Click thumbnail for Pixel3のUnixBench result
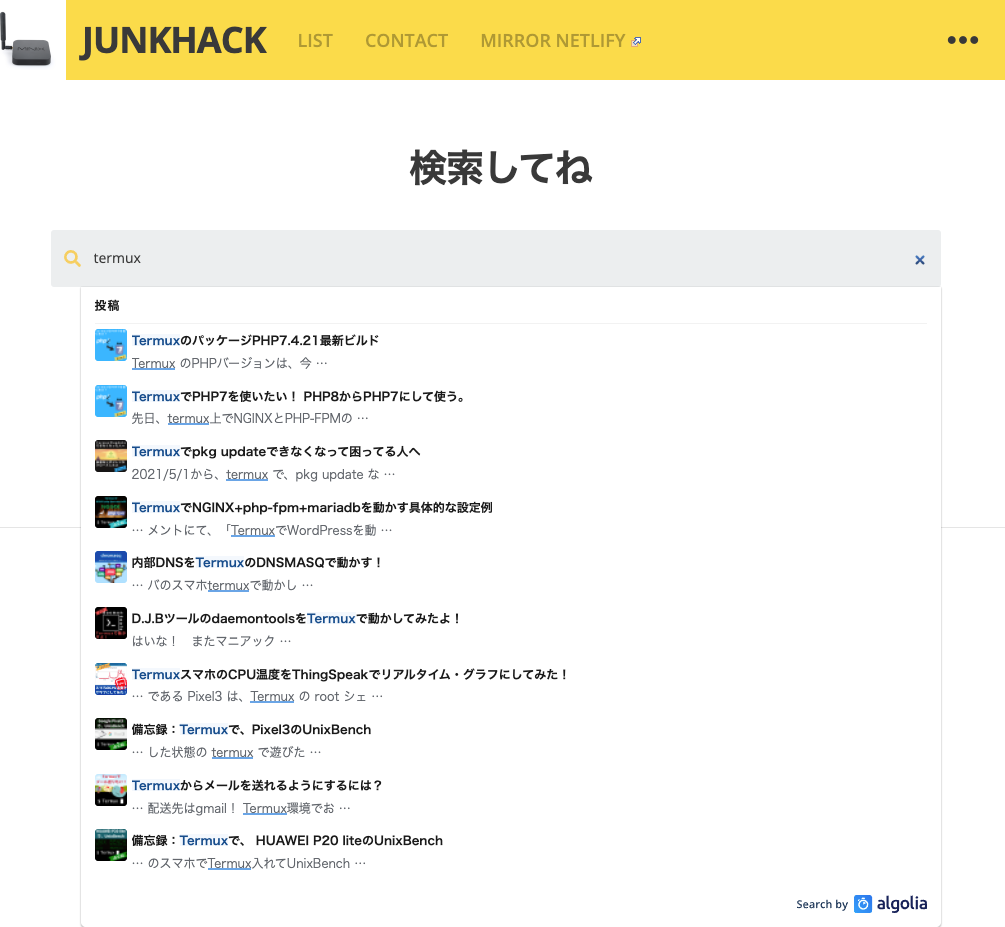The height and width of the screenshot is (927, 1005). (x=111, y=733)
